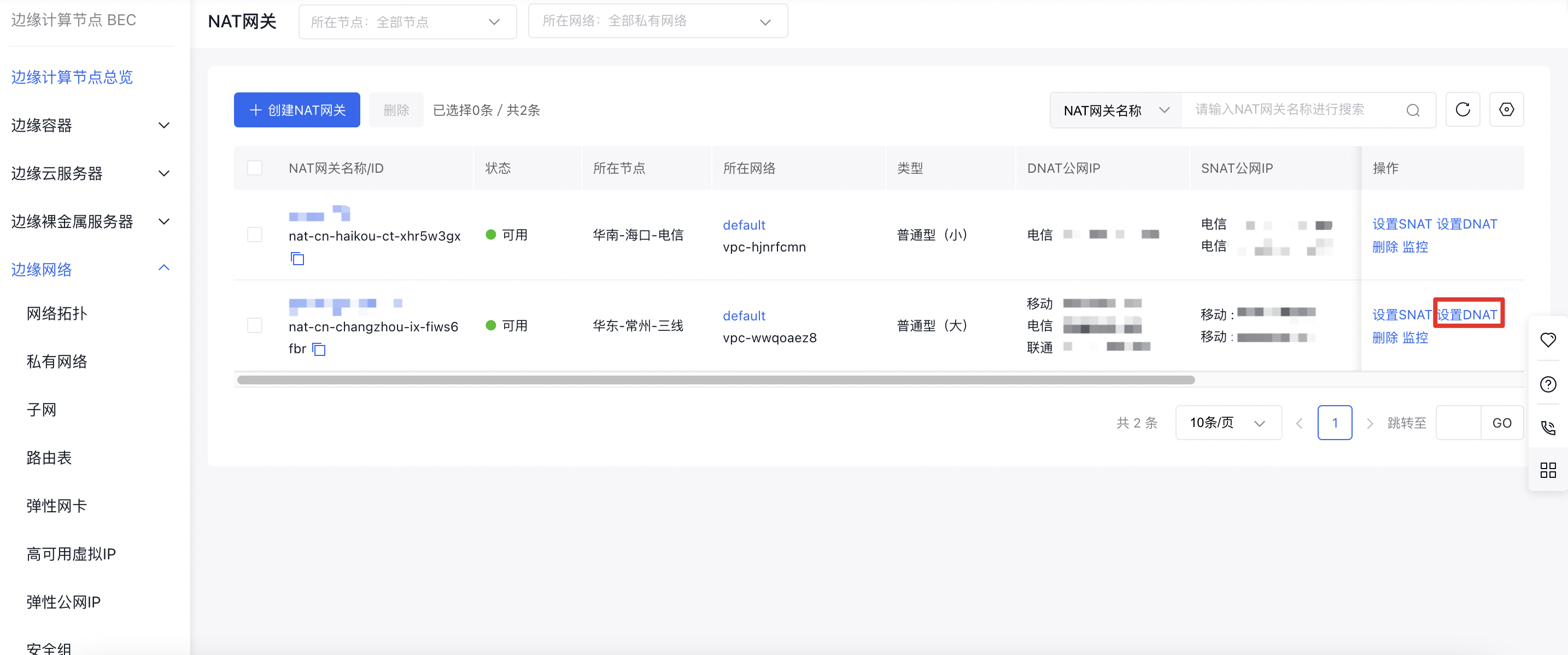The width and height of the screenshot is (1568, 655).
Task: Open 边缘计算节点总览 in sidebar
Action: [x=72, y=77]
